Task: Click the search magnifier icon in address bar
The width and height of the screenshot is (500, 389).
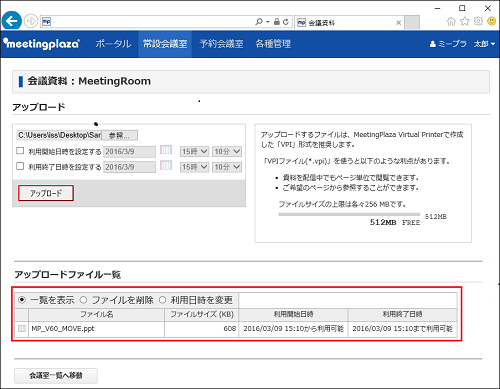Action: 259,22
